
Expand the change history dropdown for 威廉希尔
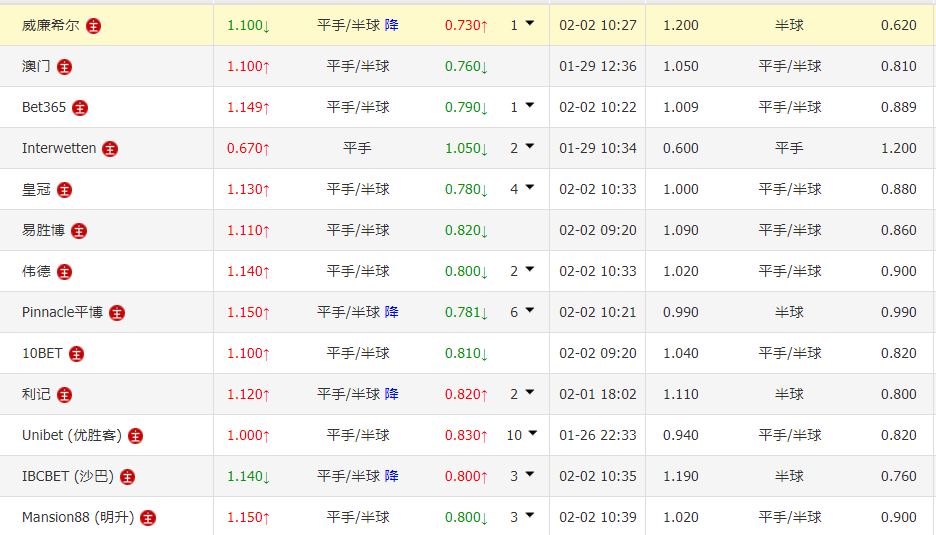pyautogui.click(x=529, y=24)
